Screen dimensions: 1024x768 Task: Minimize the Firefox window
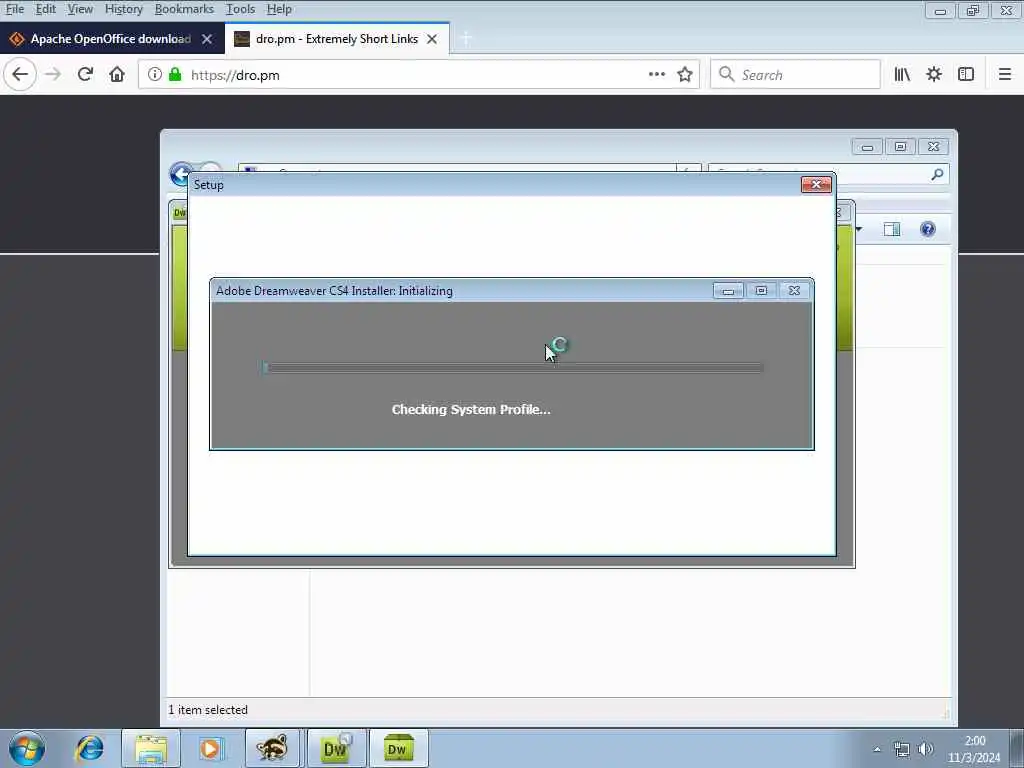(x=940, y=10)
